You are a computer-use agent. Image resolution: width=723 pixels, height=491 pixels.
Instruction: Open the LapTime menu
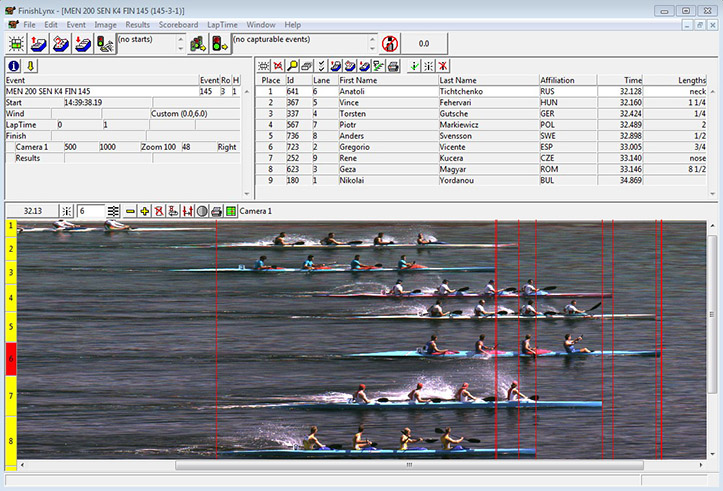coord(222,25)
